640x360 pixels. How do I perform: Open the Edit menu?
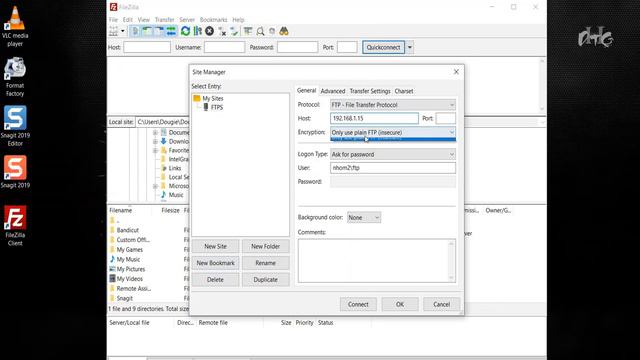128,20
